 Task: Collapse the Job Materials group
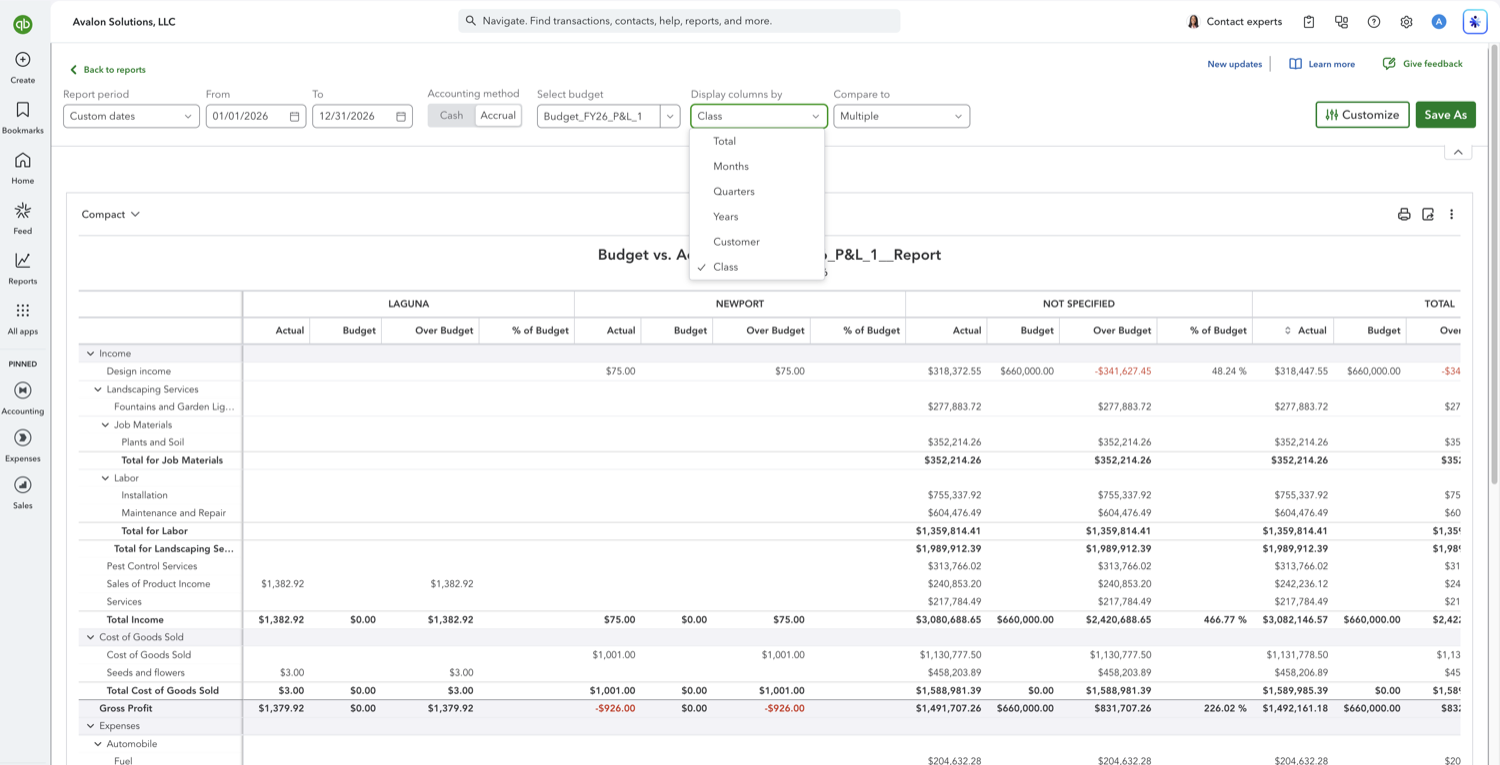(105, 425)
